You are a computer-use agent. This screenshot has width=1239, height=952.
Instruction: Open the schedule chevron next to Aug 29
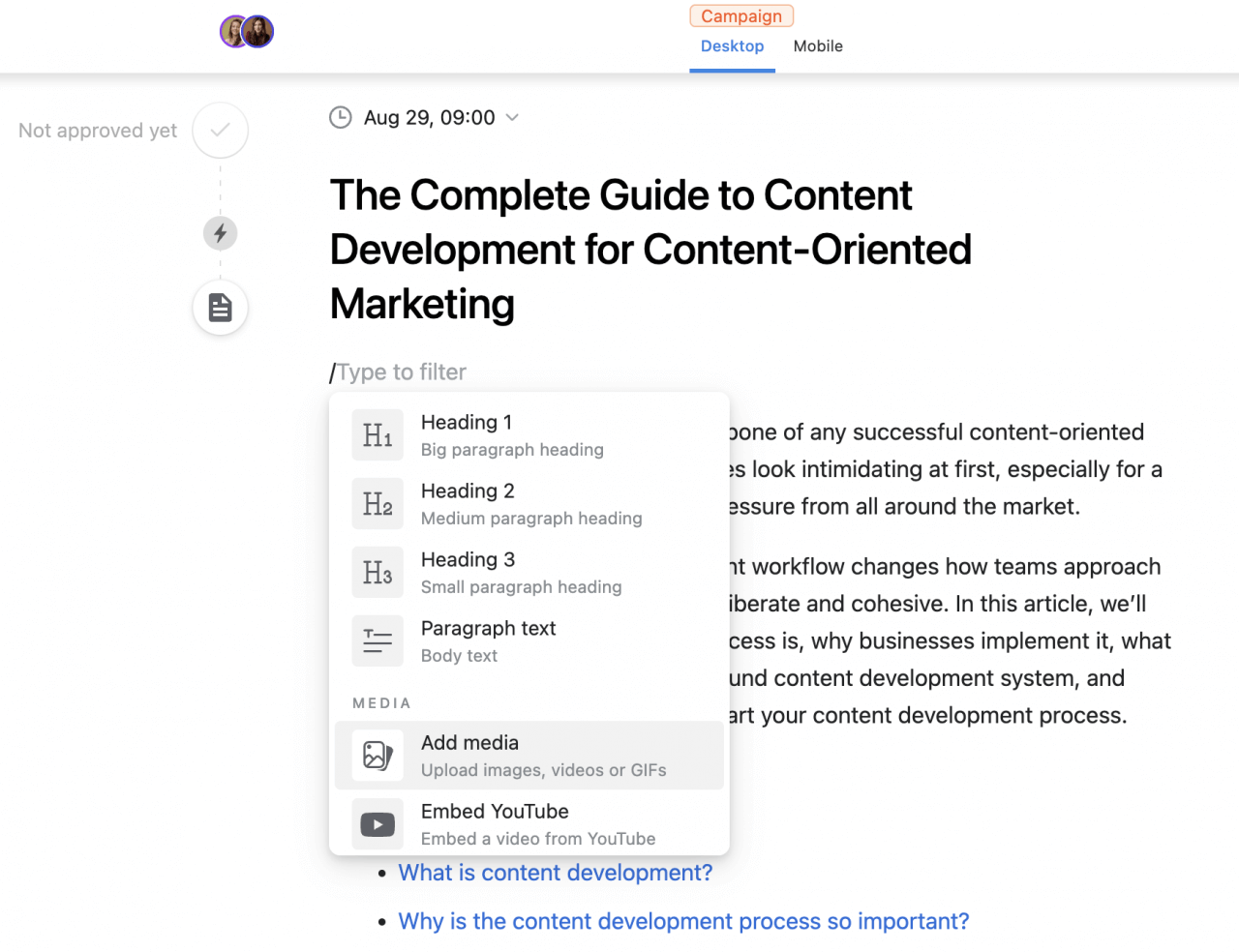click(512, 117)
